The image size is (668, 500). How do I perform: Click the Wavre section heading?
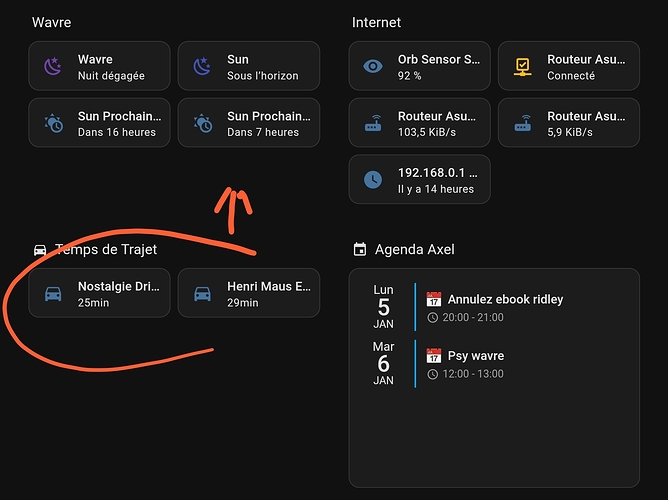coord(52,22)
